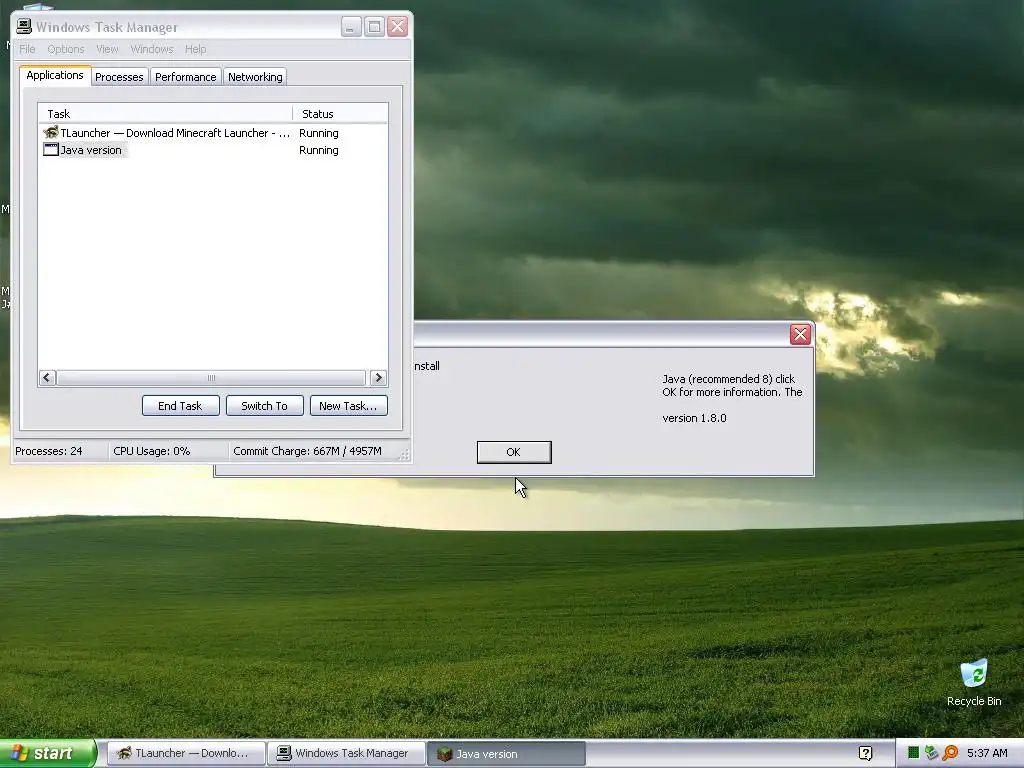
Task: Minimize the Windows Task Manager window
Action: pyautogui.click(x=351, y=26)
